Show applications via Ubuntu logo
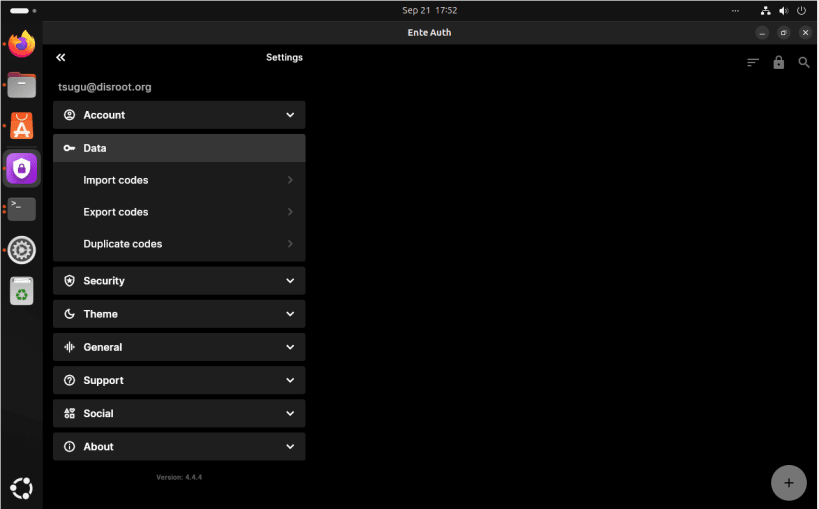Viewport: 819px width, 509px height. click(x=21, y=489)
